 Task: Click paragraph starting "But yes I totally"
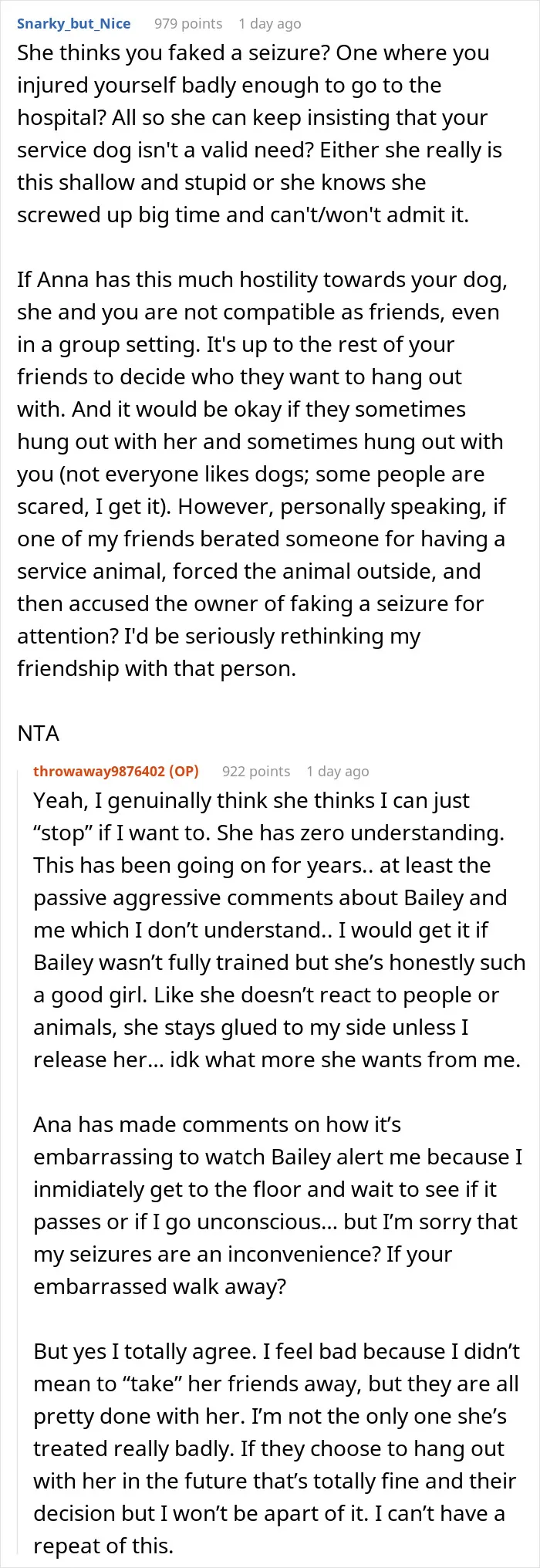coord(277,1448)
